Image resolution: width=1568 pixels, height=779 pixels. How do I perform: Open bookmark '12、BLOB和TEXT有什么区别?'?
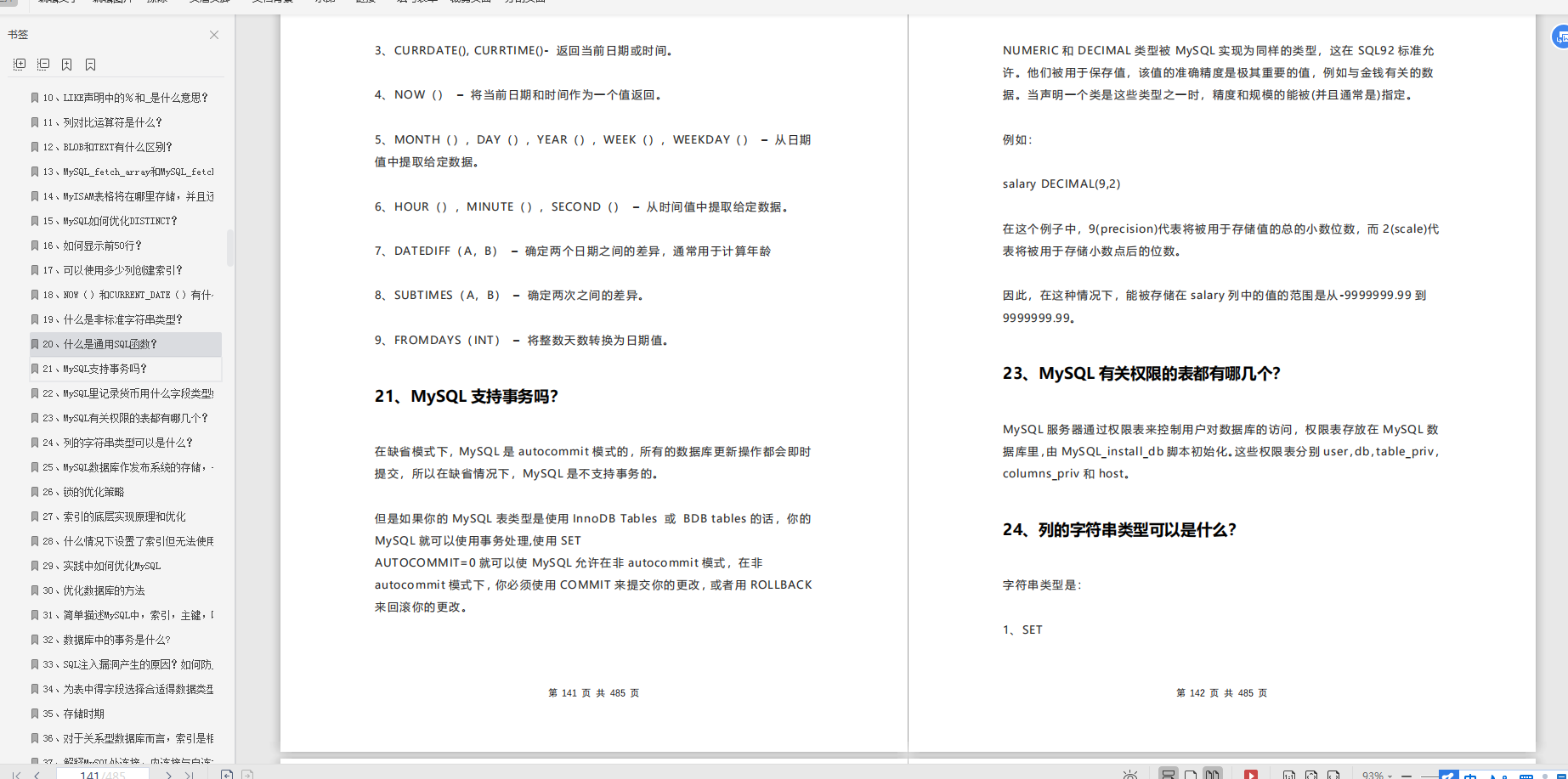(125, 147)
